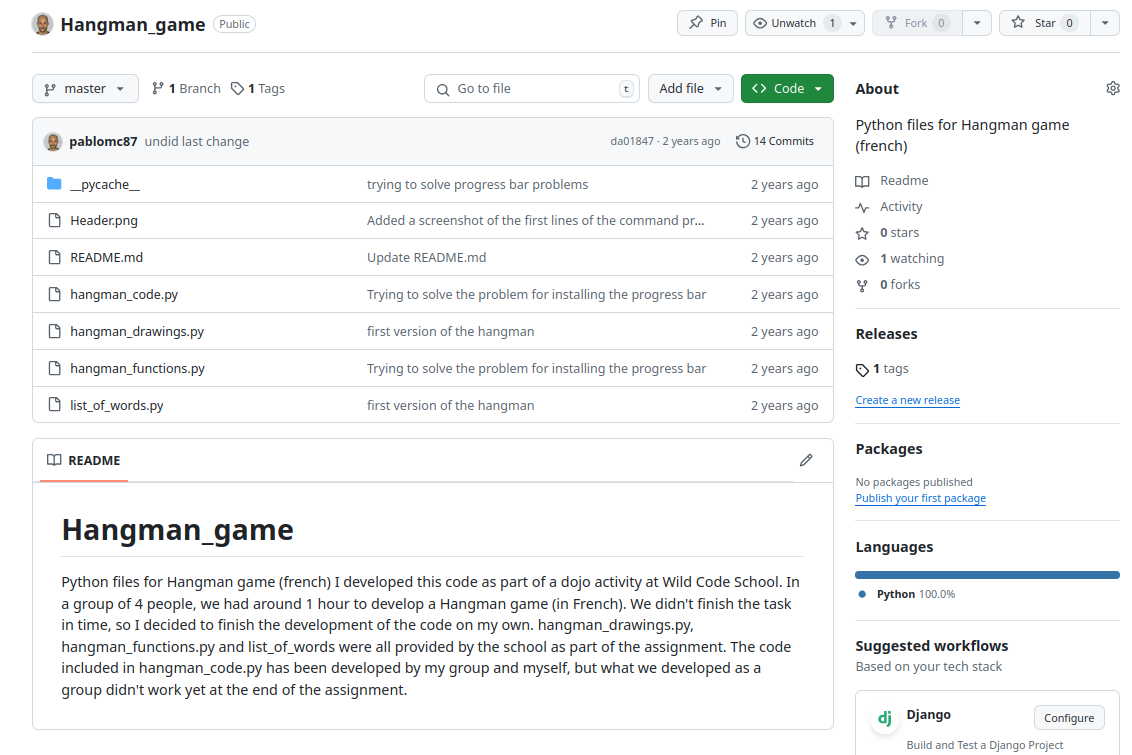
Task: Open the Add file dropdown
Action: point(690,89)
